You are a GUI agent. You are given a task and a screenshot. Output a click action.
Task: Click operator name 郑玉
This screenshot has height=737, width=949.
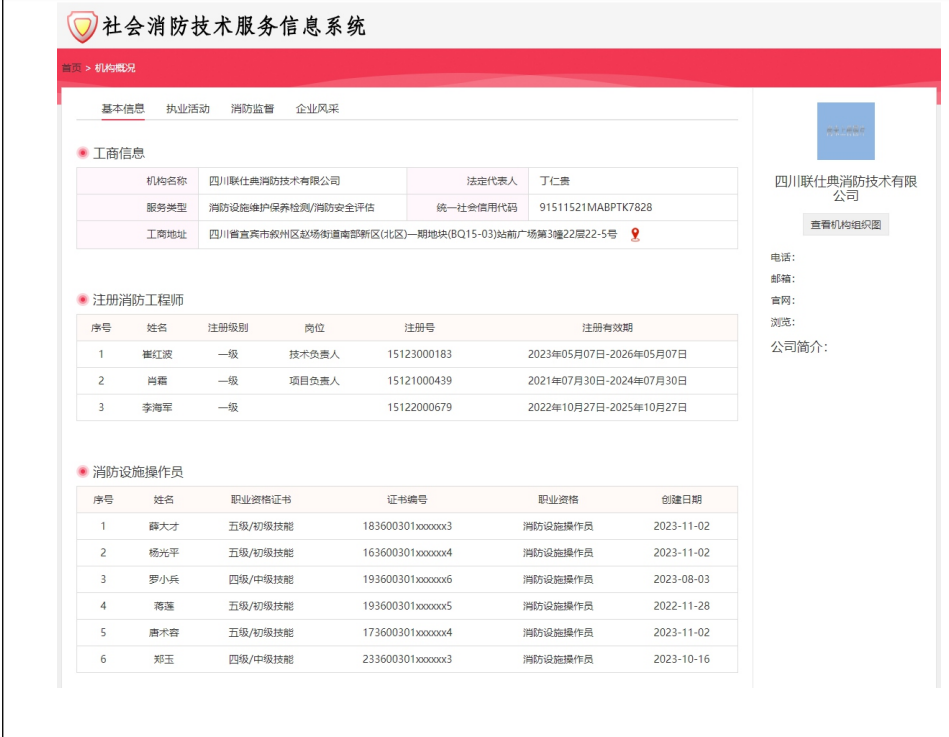point(164,660)
